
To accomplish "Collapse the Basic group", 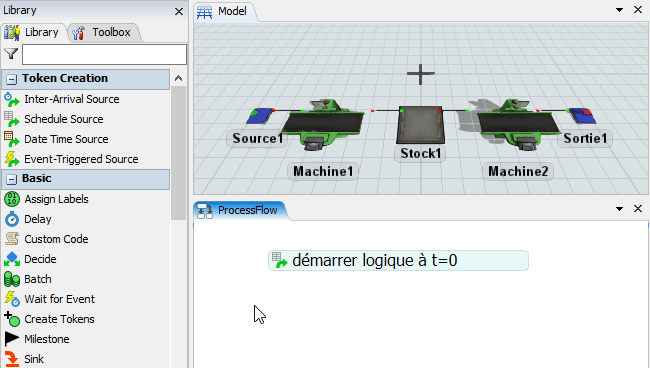I will coord(12,179).
